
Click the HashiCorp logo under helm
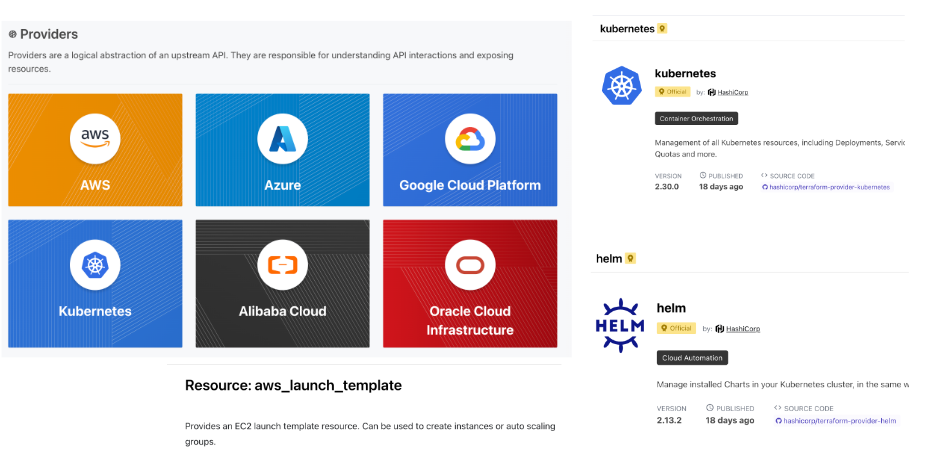tap(720, 329)
